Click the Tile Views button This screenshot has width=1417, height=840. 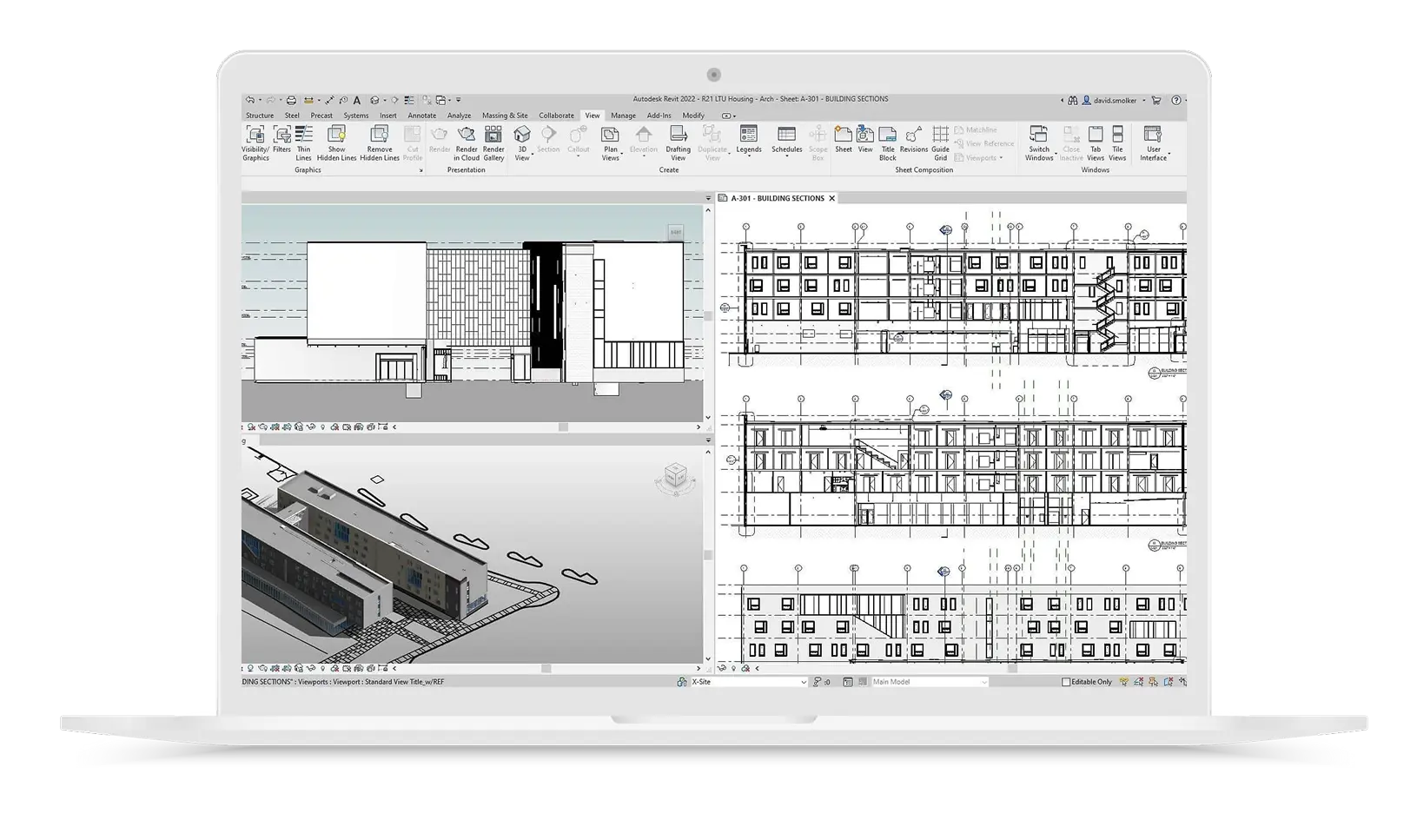(1117, 143)
